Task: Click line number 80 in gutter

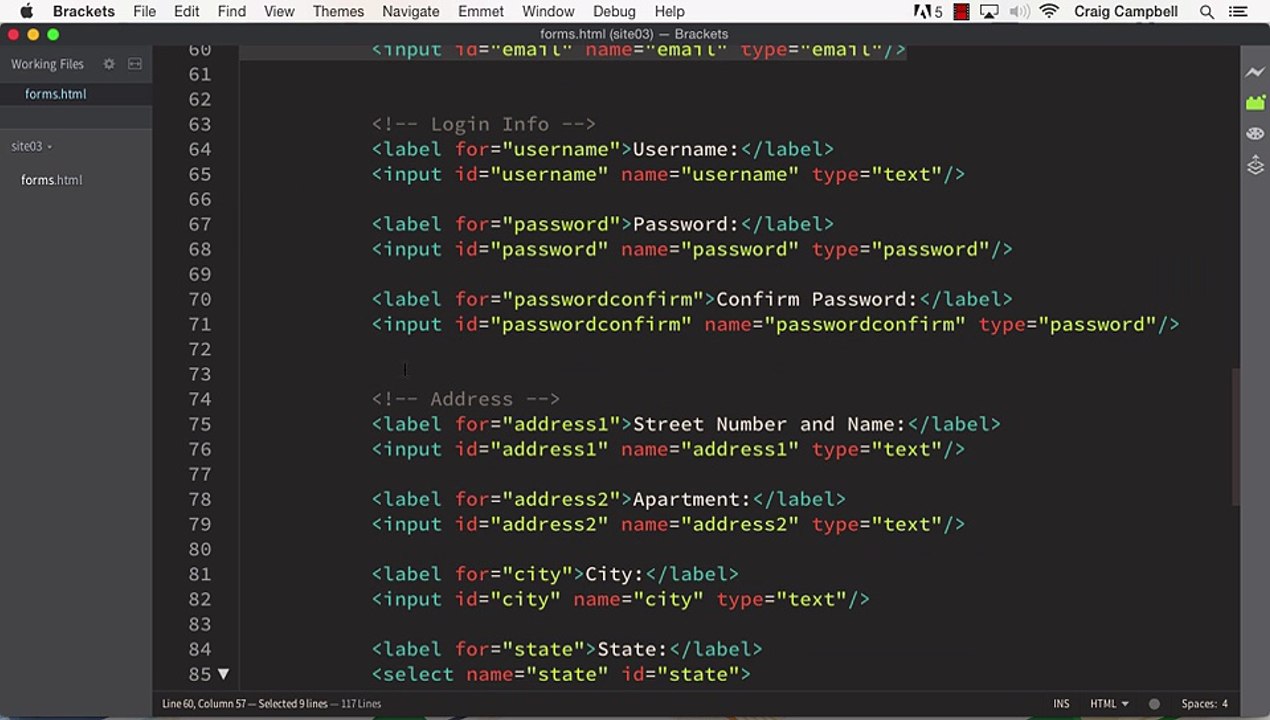Action: click(199, 549)
